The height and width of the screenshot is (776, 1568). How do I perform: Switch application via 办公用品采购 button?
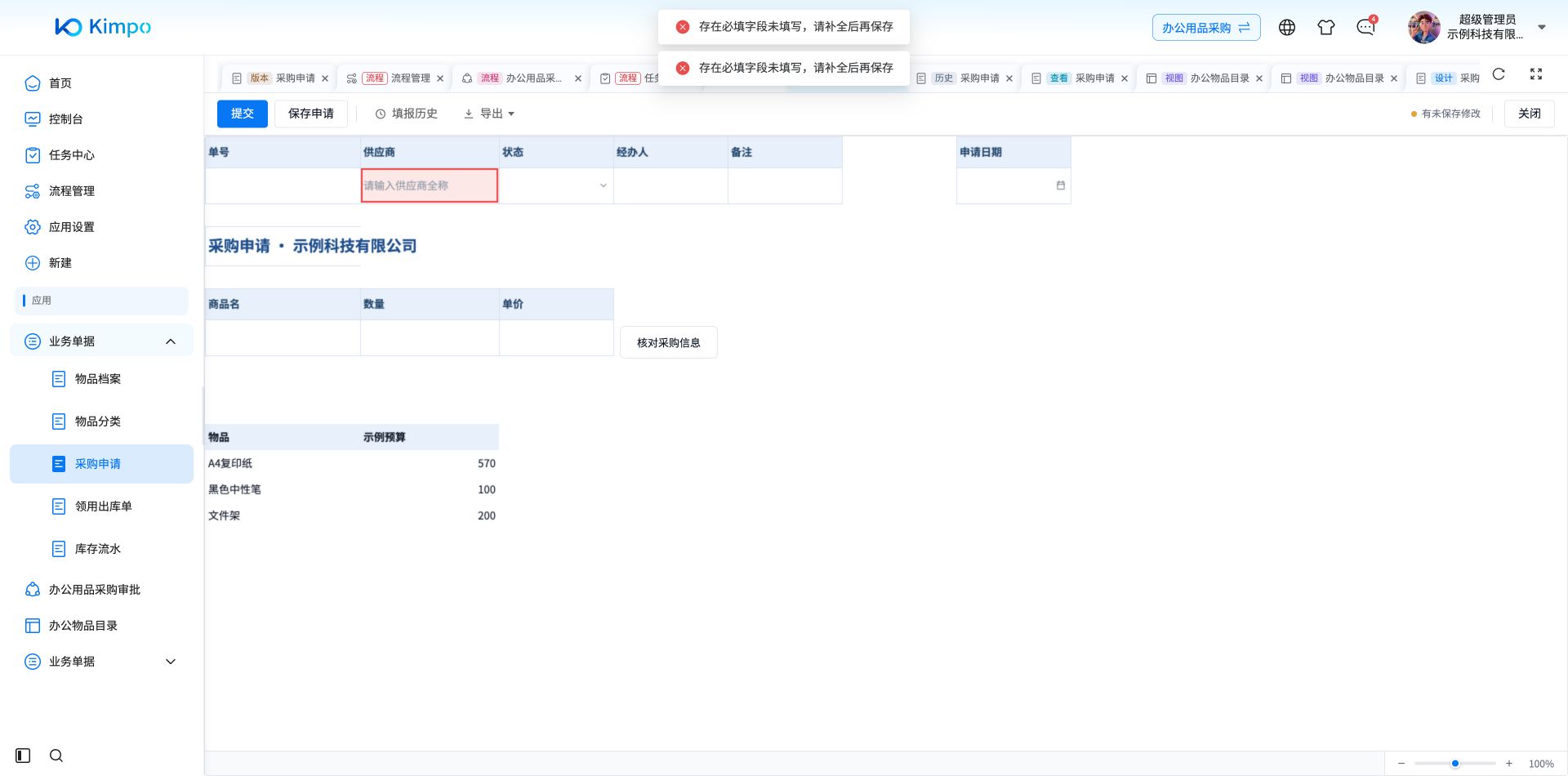[x=1206, y=28]
